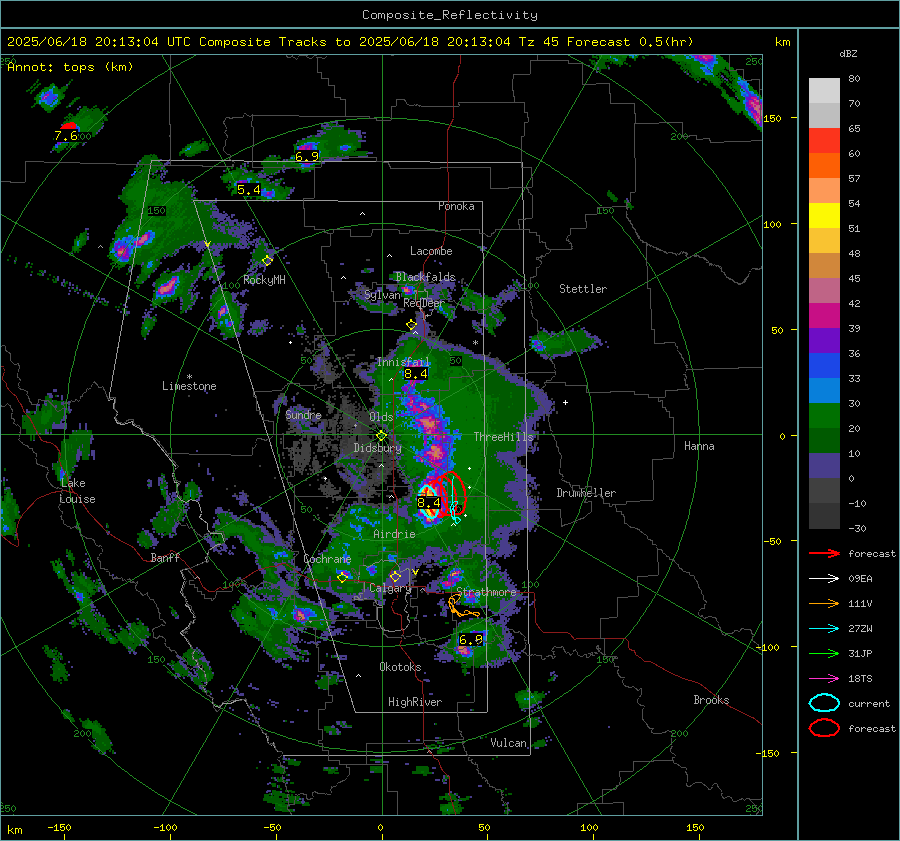Select the 8.4 label near Innisfail
900x841 pixels.
coord(416,374)
